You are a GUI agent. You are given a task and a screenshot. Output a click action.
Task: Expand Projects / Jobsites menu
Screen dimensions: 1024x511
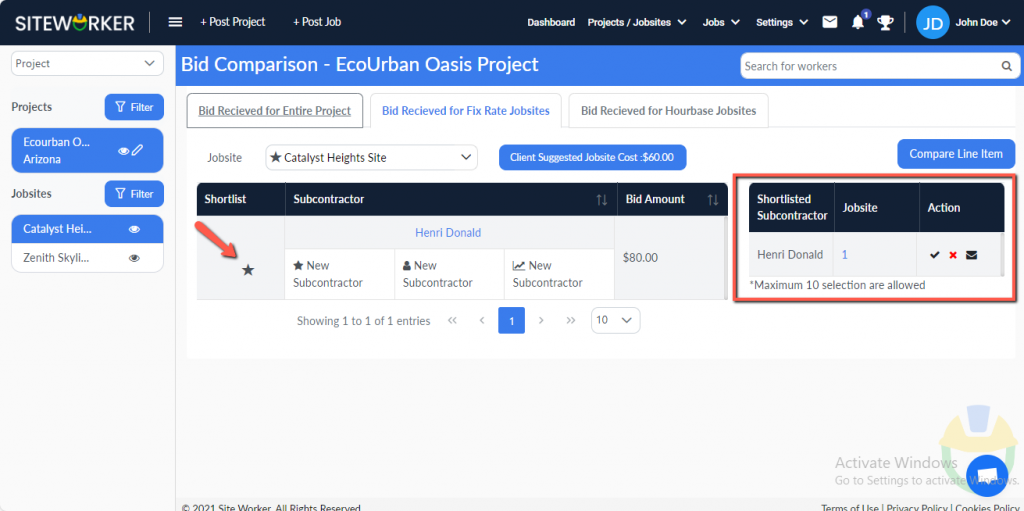coord(637,22)
